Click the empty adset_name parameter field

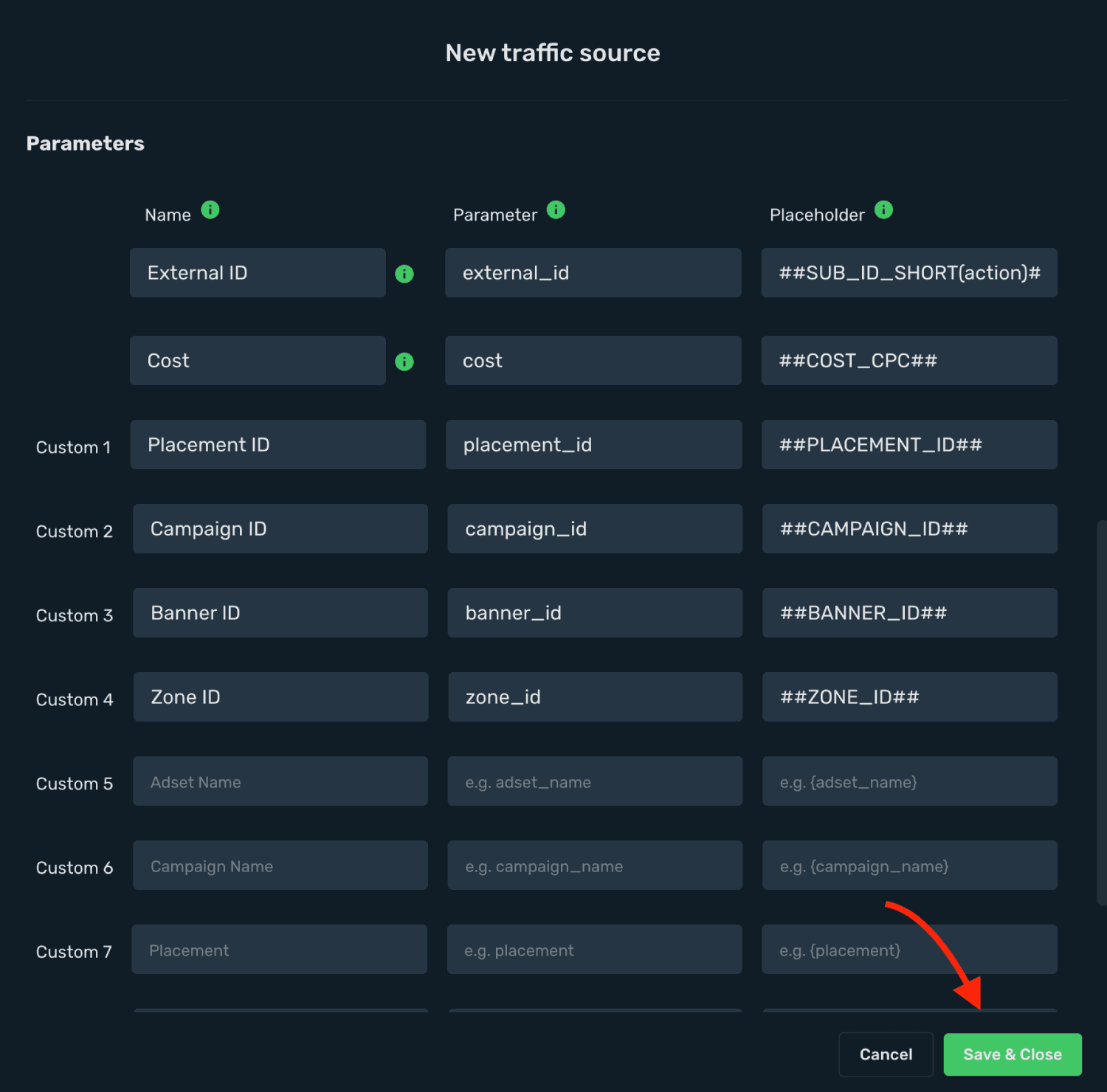[x=595, y=781]
